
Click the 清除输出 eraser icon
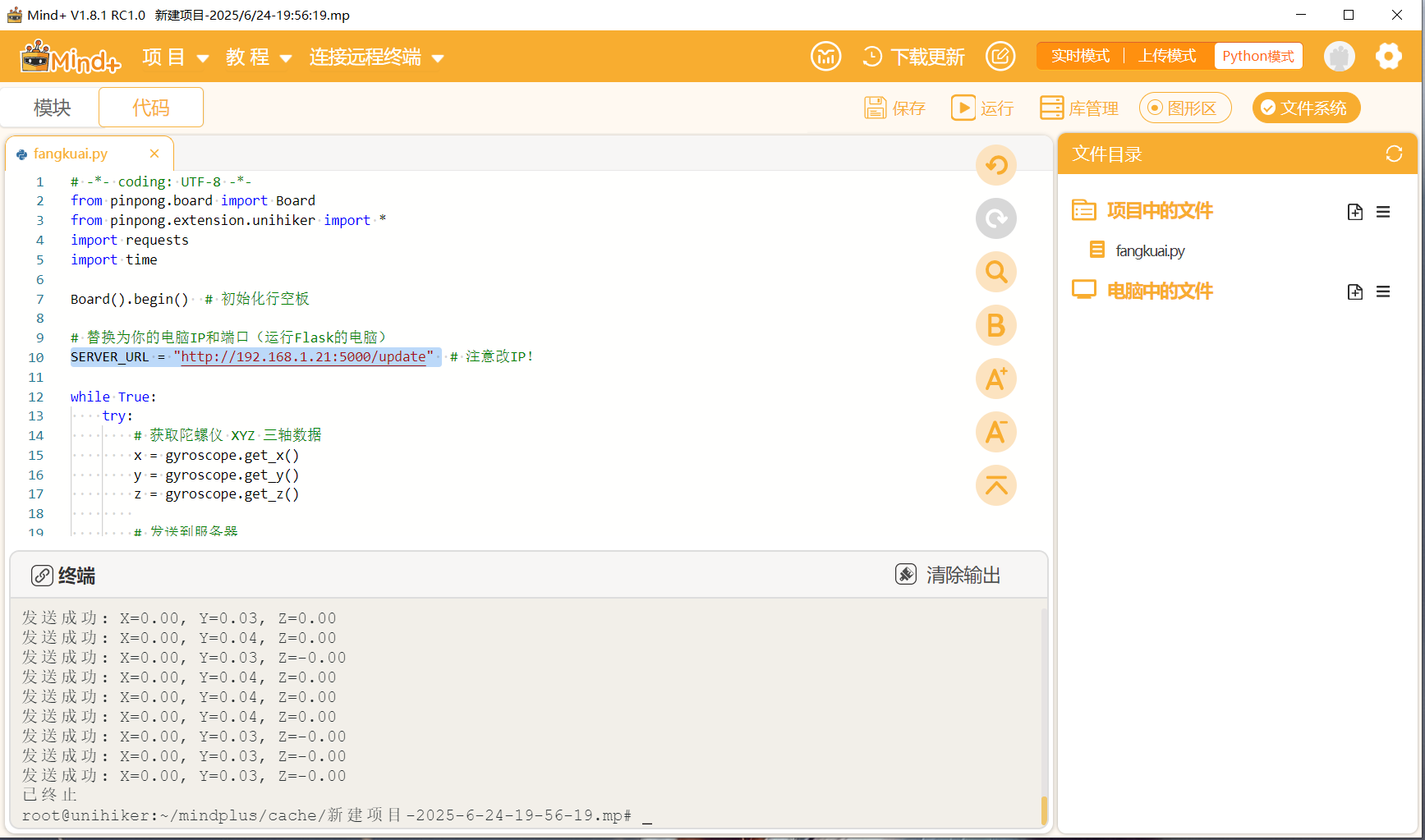tap(906, 574)
